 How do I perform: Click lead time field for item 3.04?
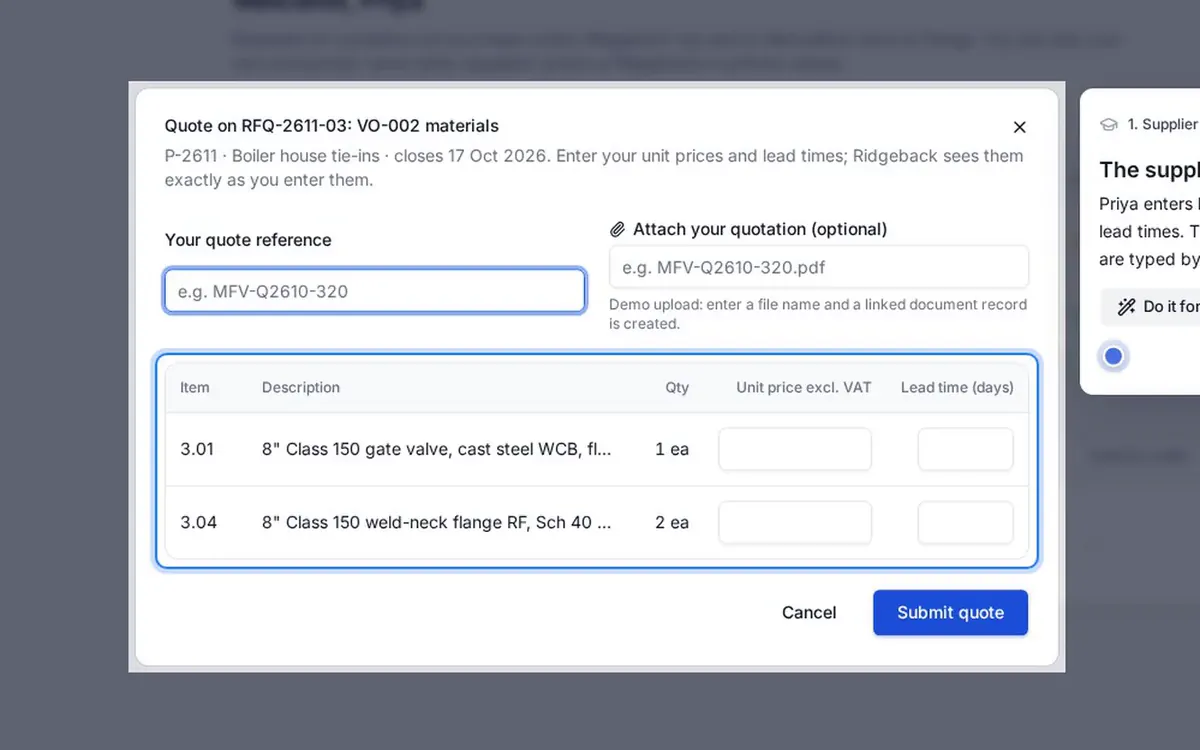(x=965, y=522)
